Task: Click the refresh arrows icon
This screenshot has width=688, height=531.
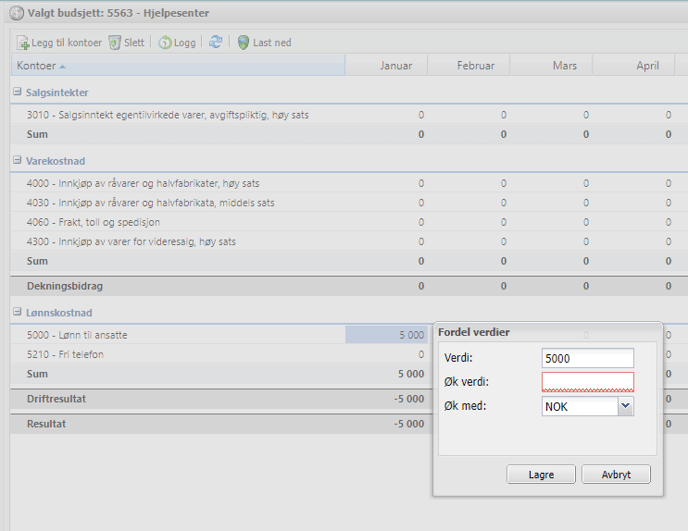Action: [x=215, y=43]
